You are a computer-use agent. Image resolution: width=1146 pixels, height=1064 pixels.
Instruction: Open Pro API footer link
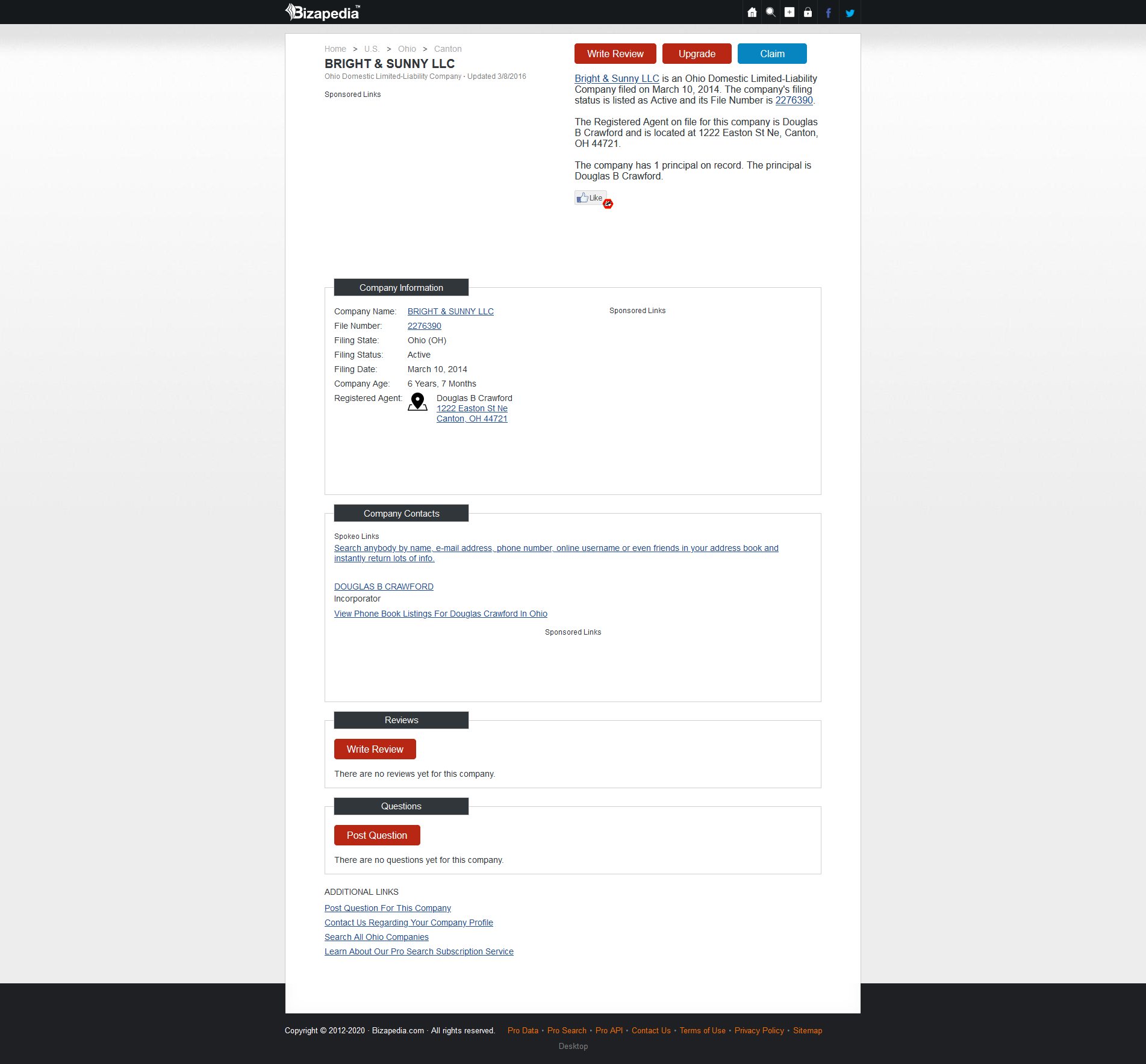coord(609,1030)
